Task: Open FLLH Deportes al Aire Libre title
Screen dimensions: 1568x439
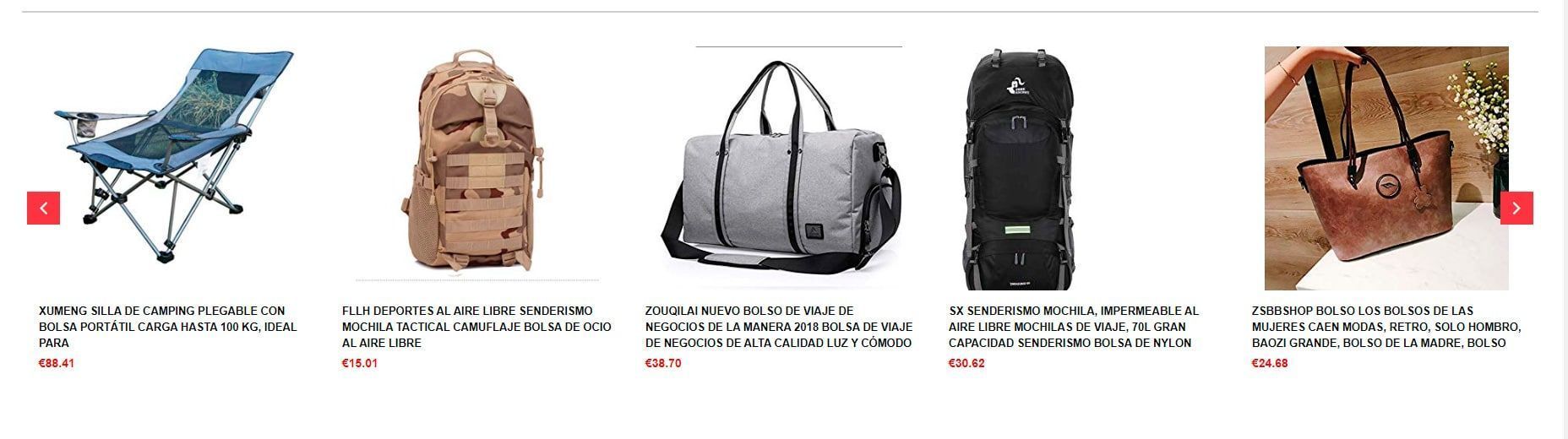Action: (476, 327)
